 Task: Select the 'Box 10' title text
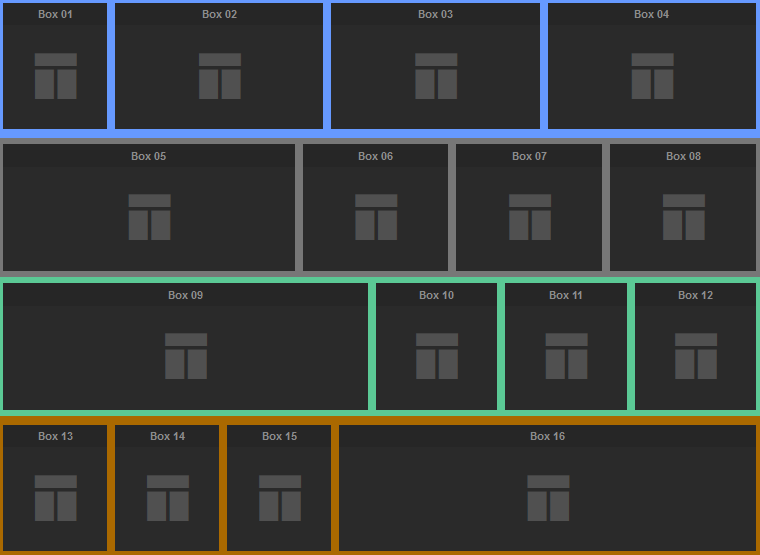coord(437,295)
